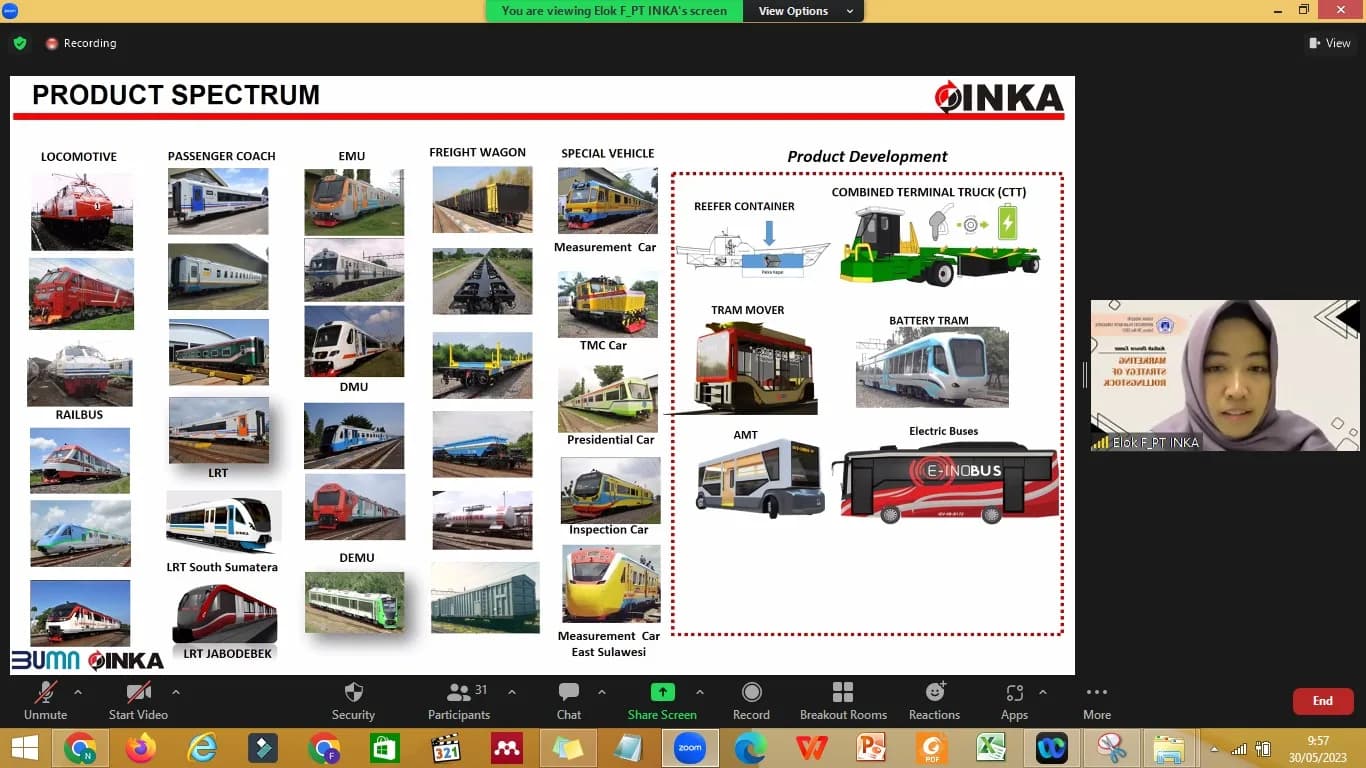
Task: Open Internet Explorer from the taskbar
Action: point(203,748)
